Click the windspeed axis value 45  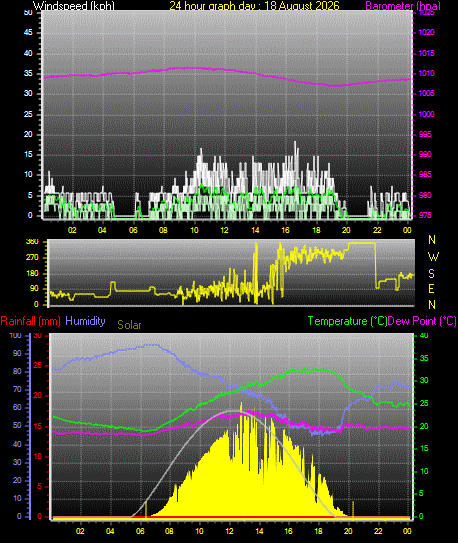(28, 33)
